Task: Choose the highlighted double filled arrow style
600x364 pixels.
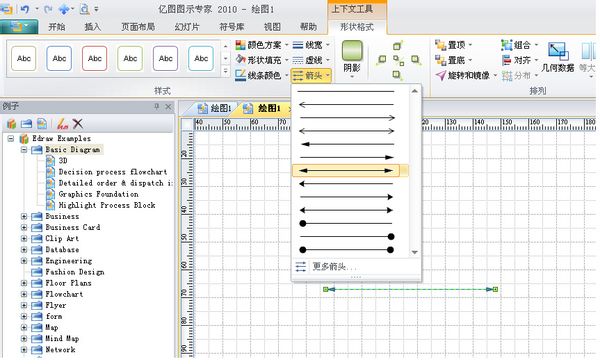Action: [x=346, y=171]
